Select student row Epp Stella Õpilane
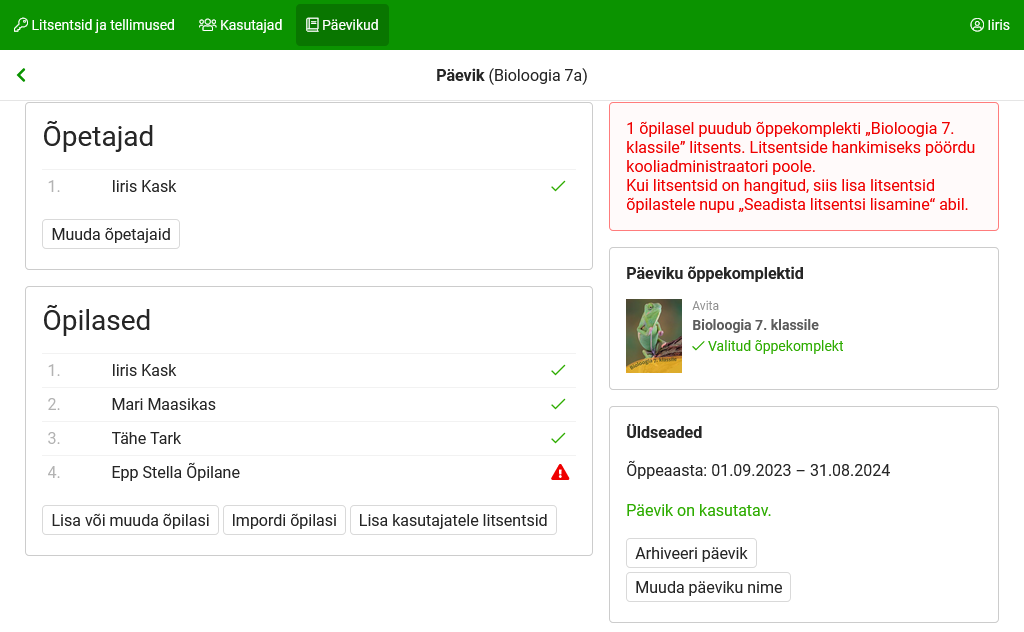Screen dimensions: 1024x632 click(x=176, y=472)
